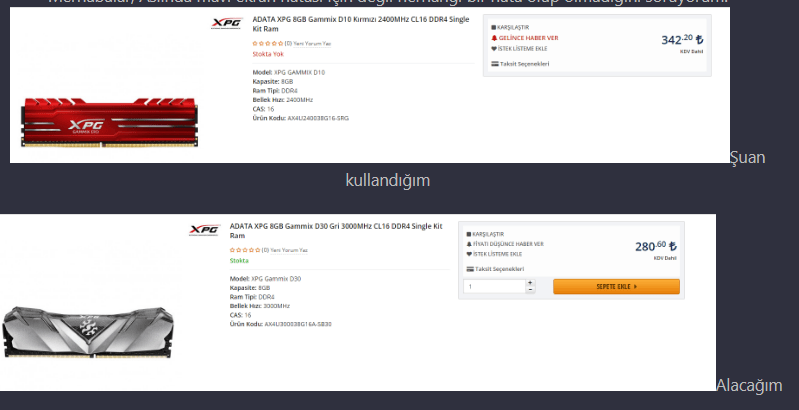Click Bellek Hızı: 3000MHz text

259,306
